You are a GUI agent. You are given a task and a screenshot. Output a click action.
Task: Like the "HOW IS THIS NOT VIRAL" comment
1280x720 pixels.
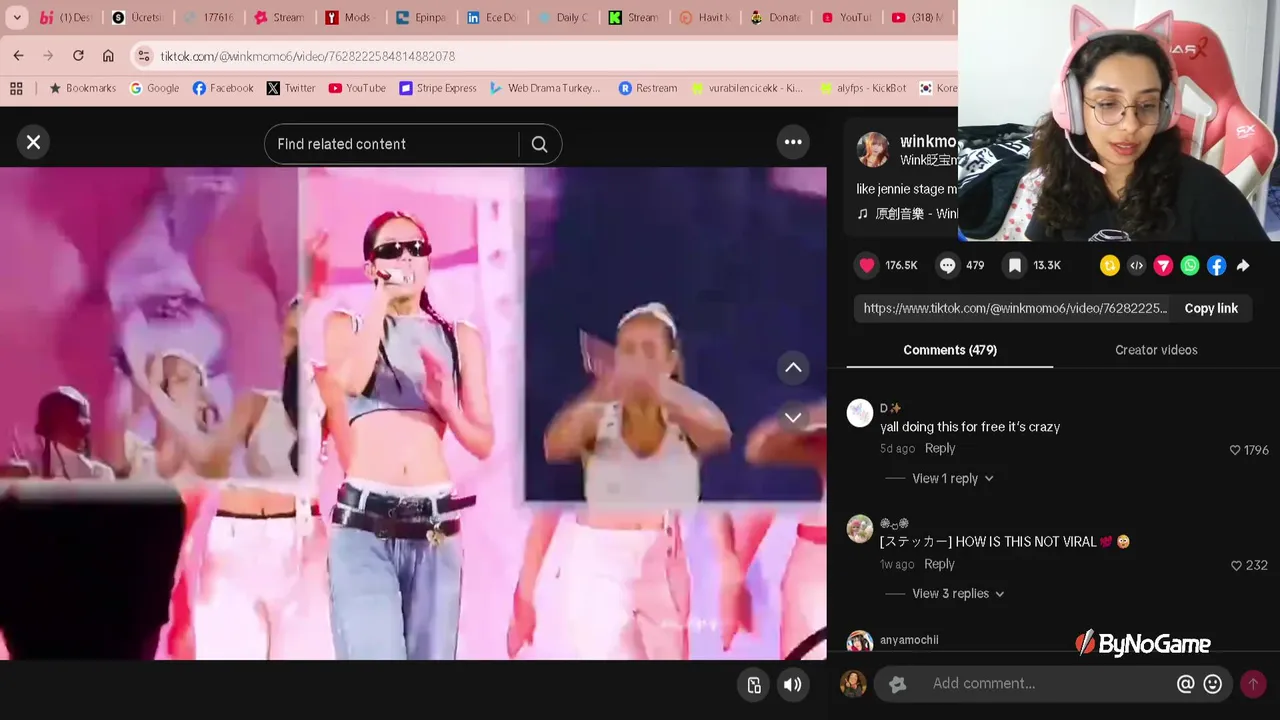(x=1236, y=565)
